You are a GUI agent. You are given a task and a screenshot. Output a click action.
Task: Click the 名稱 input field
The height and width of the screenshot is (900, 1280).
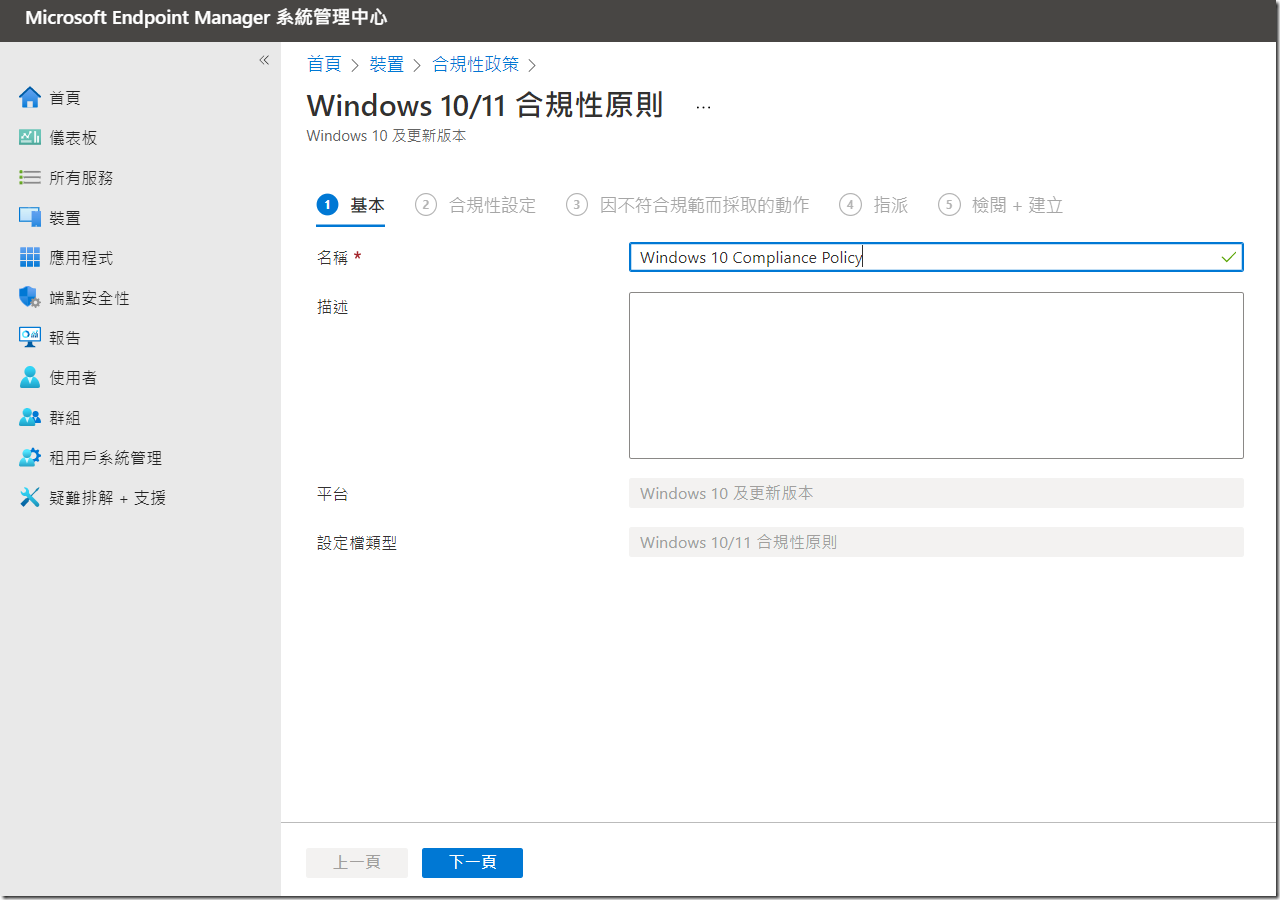click(x=936, y=257)
